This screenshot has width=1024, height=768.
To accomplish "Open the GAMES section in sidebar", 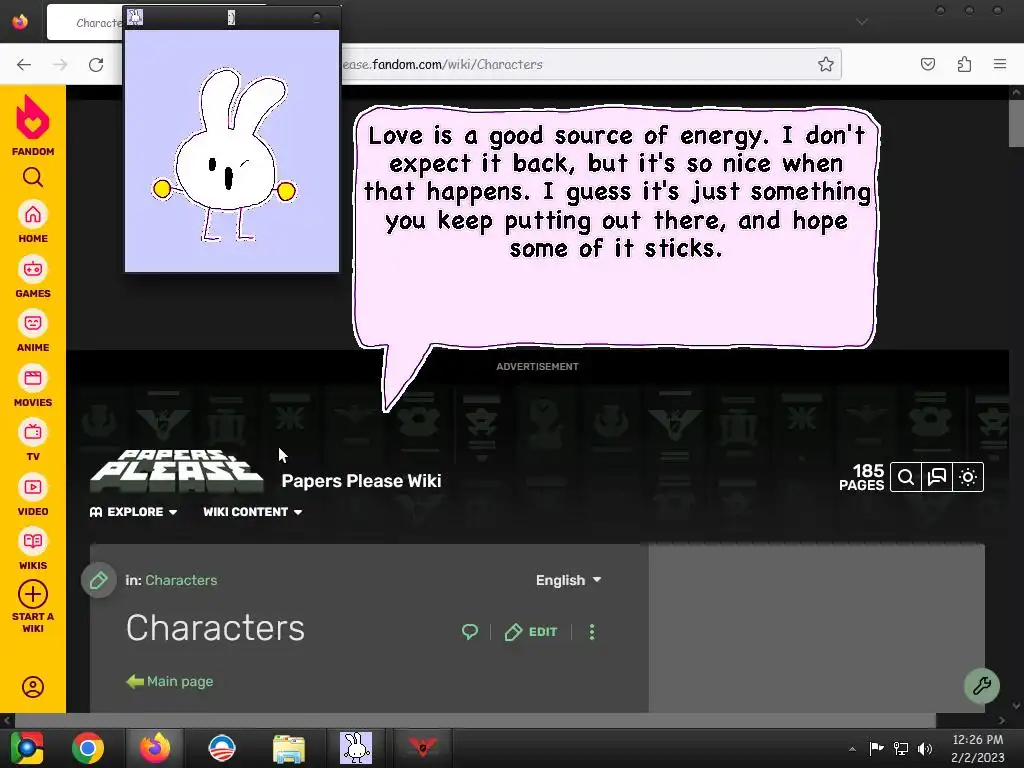I will pos(33,278).
